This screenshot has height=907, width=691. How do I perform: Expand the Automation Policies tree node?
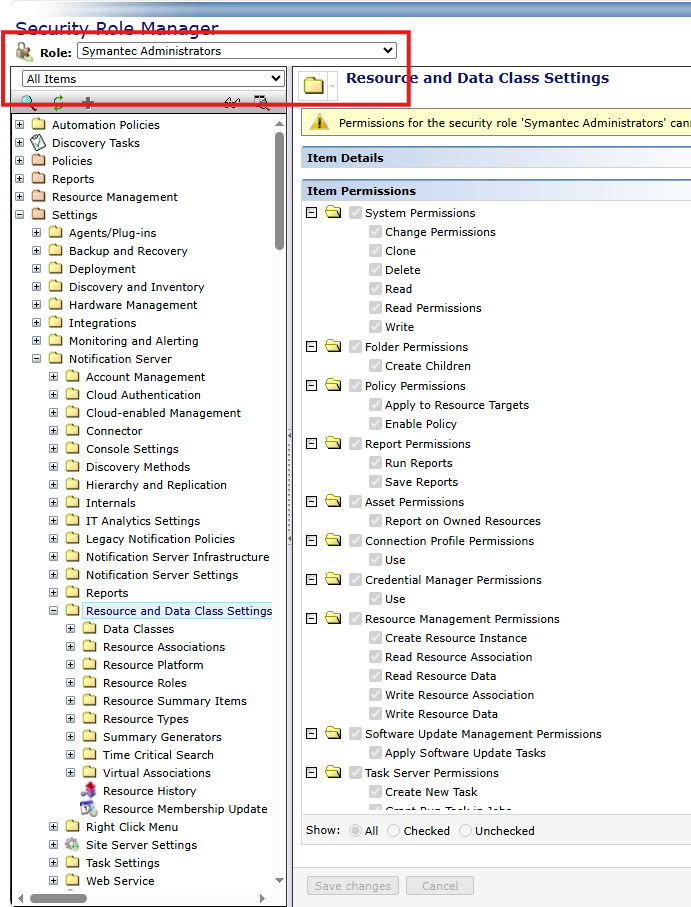[x=20, y=124]
